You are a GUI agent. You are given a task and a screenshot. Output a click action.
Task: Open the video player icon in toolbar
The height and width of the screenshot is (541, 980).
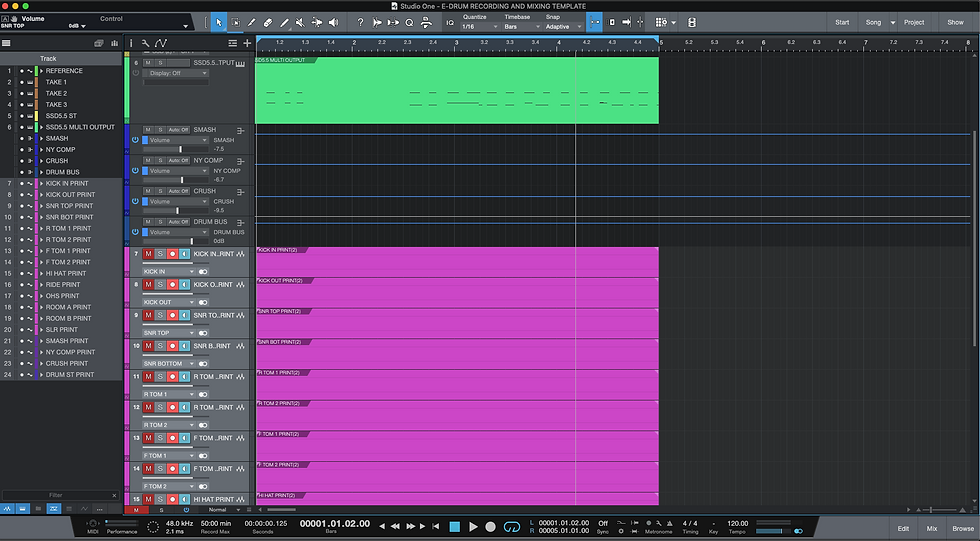(x=691, y=22)
